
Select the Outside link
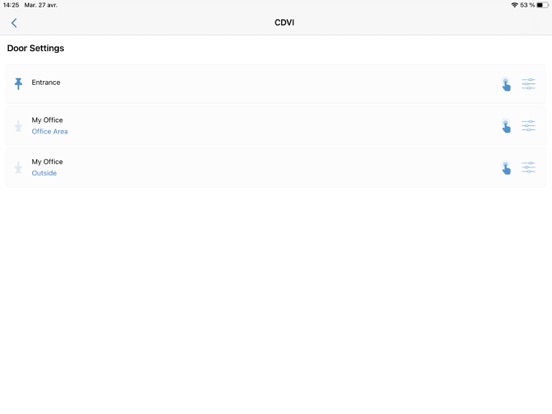click(44, 173)
